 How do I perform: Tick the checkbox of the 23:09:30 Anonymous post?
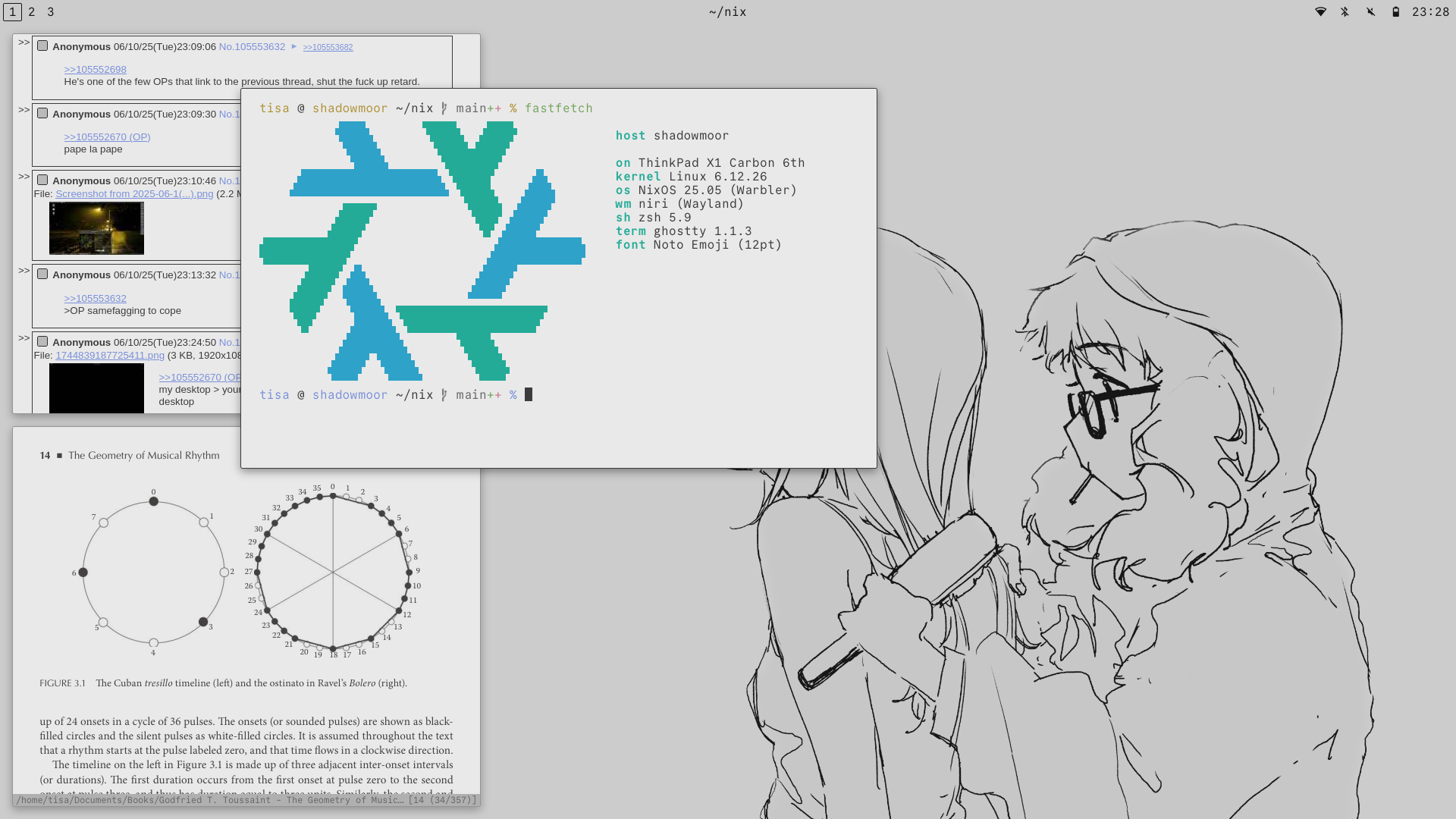(x=42, y=114)
